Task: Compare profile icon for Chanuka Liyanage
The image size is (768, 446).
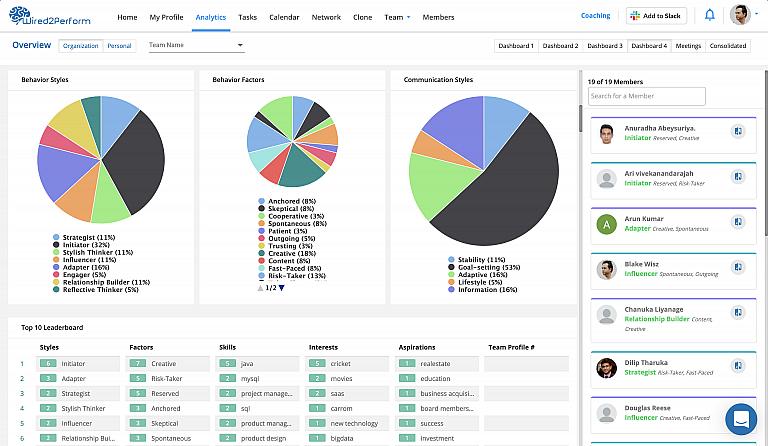Action: click(738, 312)
